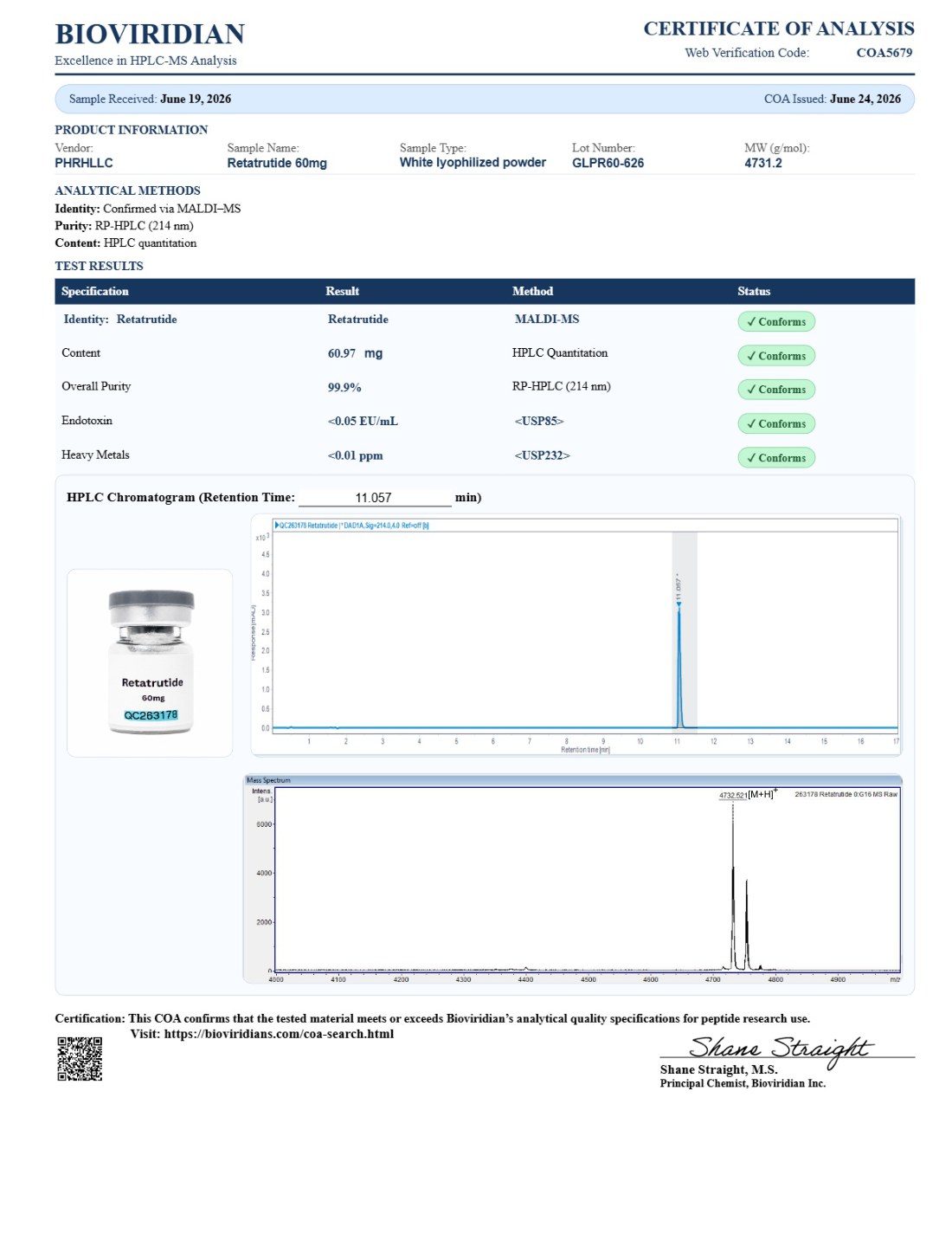Viewport: 952px width, 1233px height.
Task: Click the Content row Conforms badge
Action: [x=776, y=356]
